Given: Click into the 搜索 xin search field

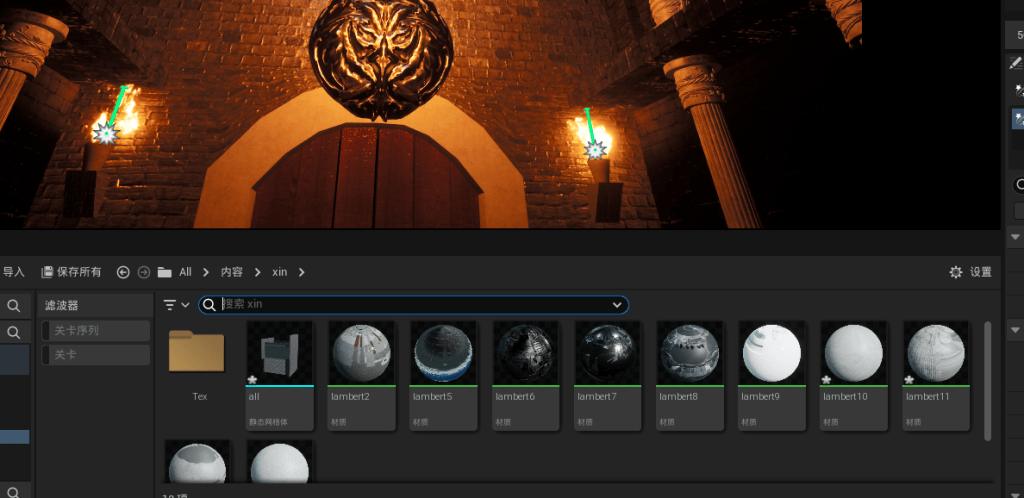Looking at the screenshot, I should 414,305.
